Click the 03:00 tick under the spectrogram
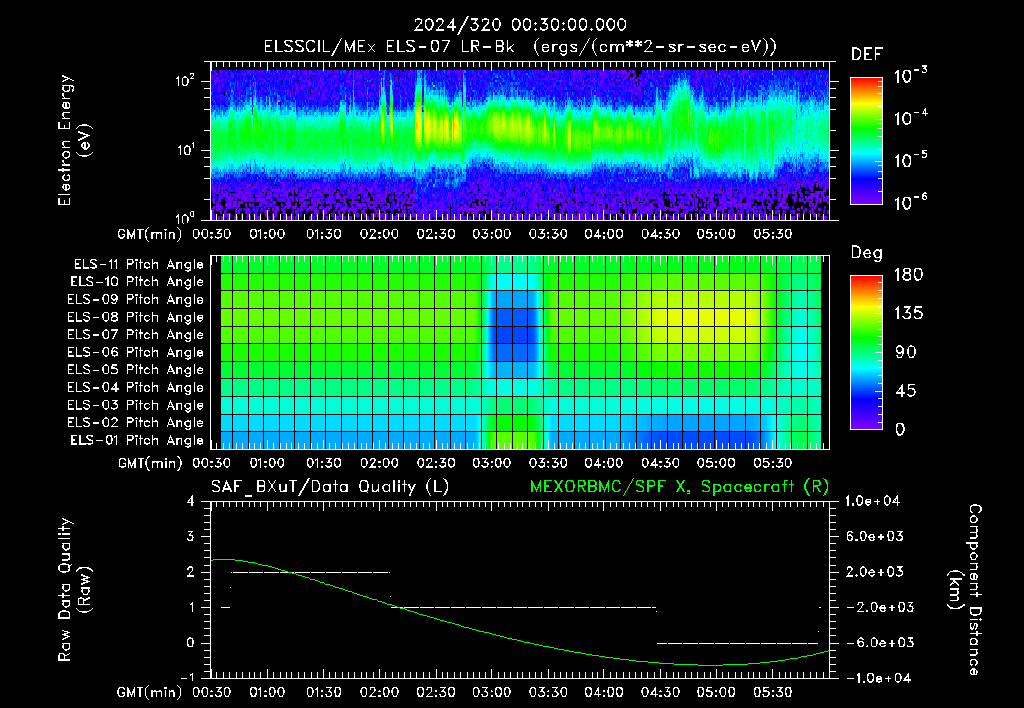The image size is (1024, 708). (491, 234)
